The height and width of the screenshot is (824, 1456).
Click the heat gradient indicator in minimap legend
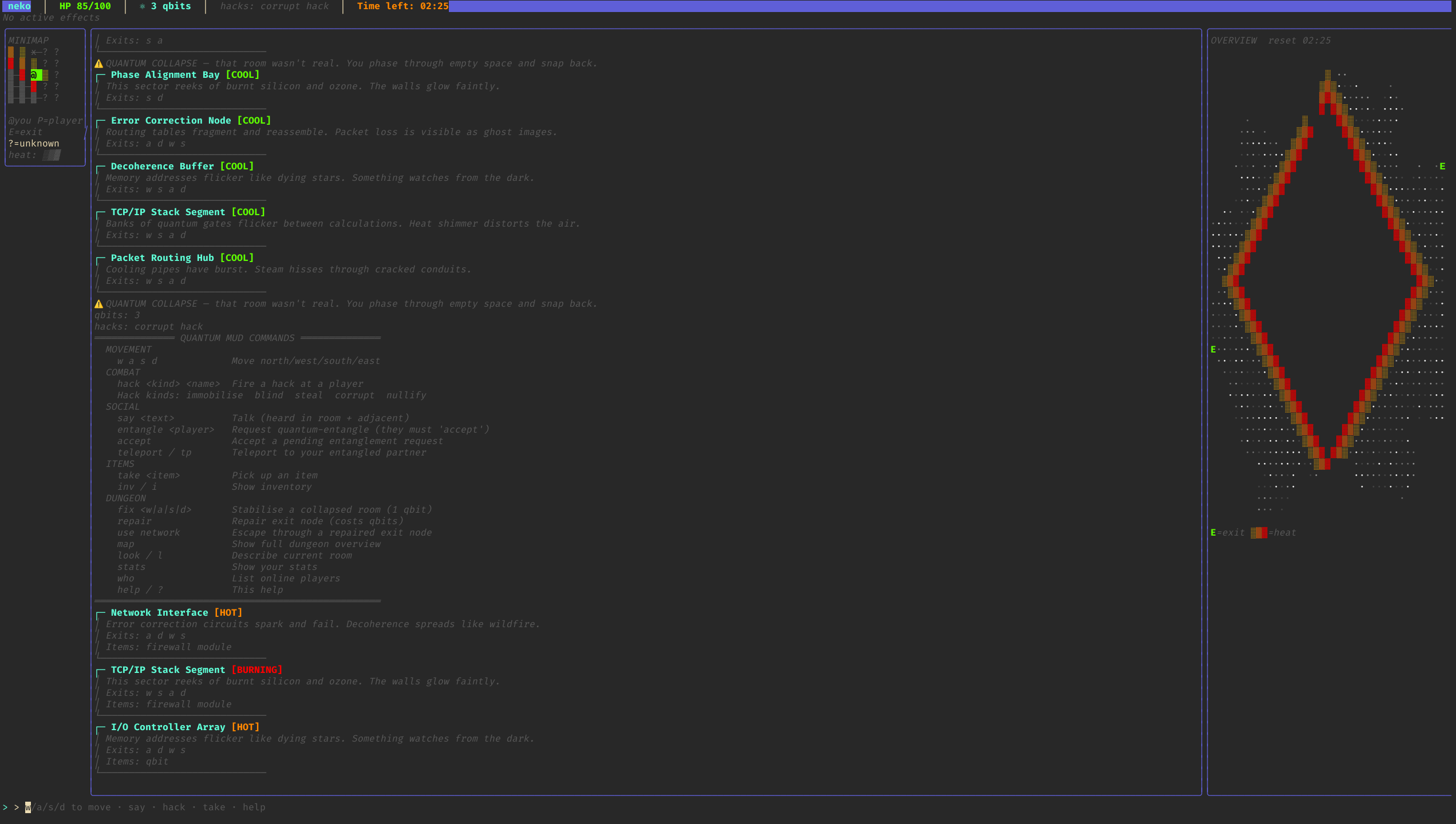[x=52, y=155]
